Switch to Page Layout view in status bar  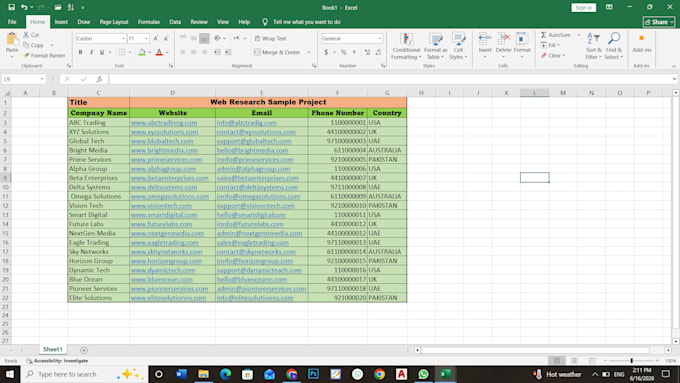pyautogui.click(x=574, y=360)
